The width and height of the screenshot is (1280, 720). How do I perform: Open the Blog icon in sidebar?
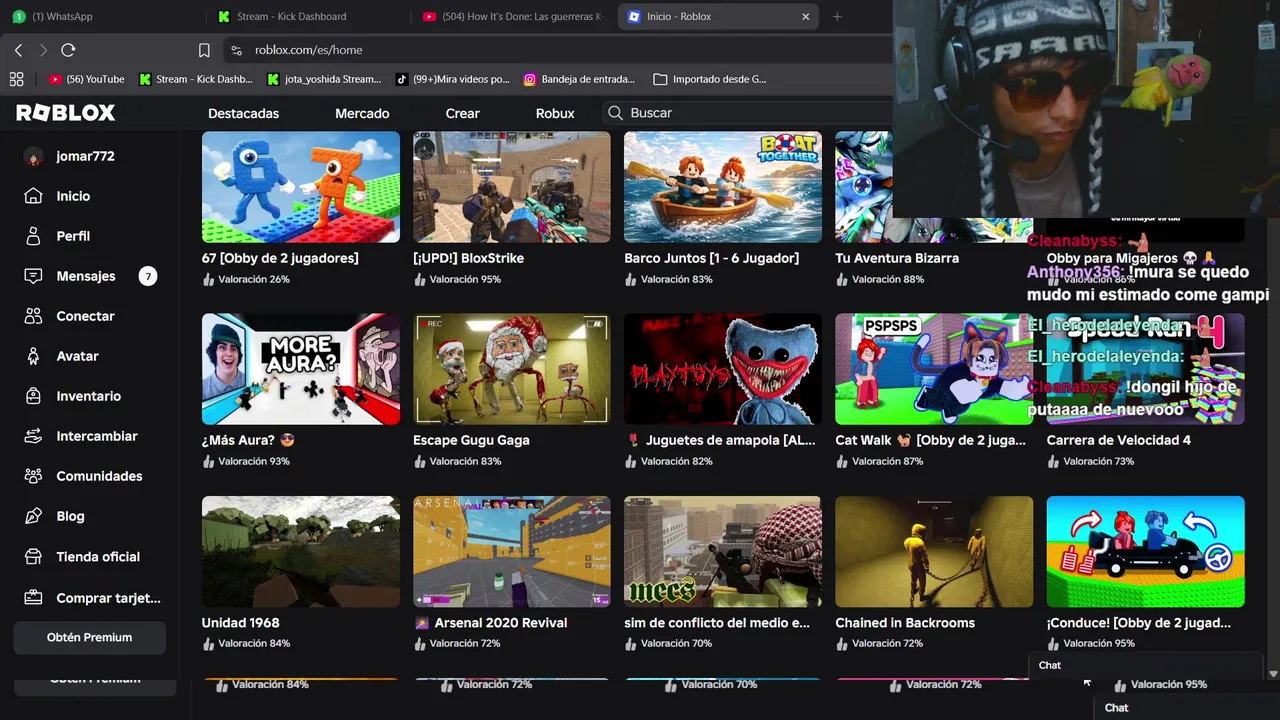(33, 516)
